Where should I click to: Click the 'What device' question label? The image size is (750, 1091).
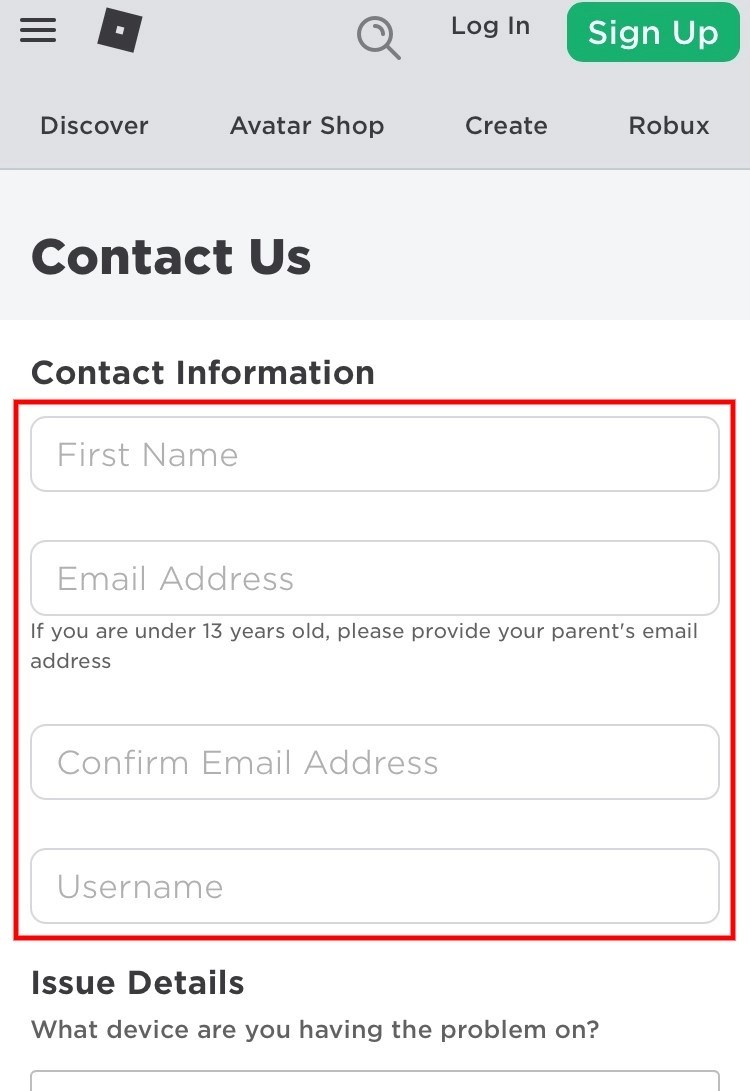pyautogui.click(x=315, y=1029)
